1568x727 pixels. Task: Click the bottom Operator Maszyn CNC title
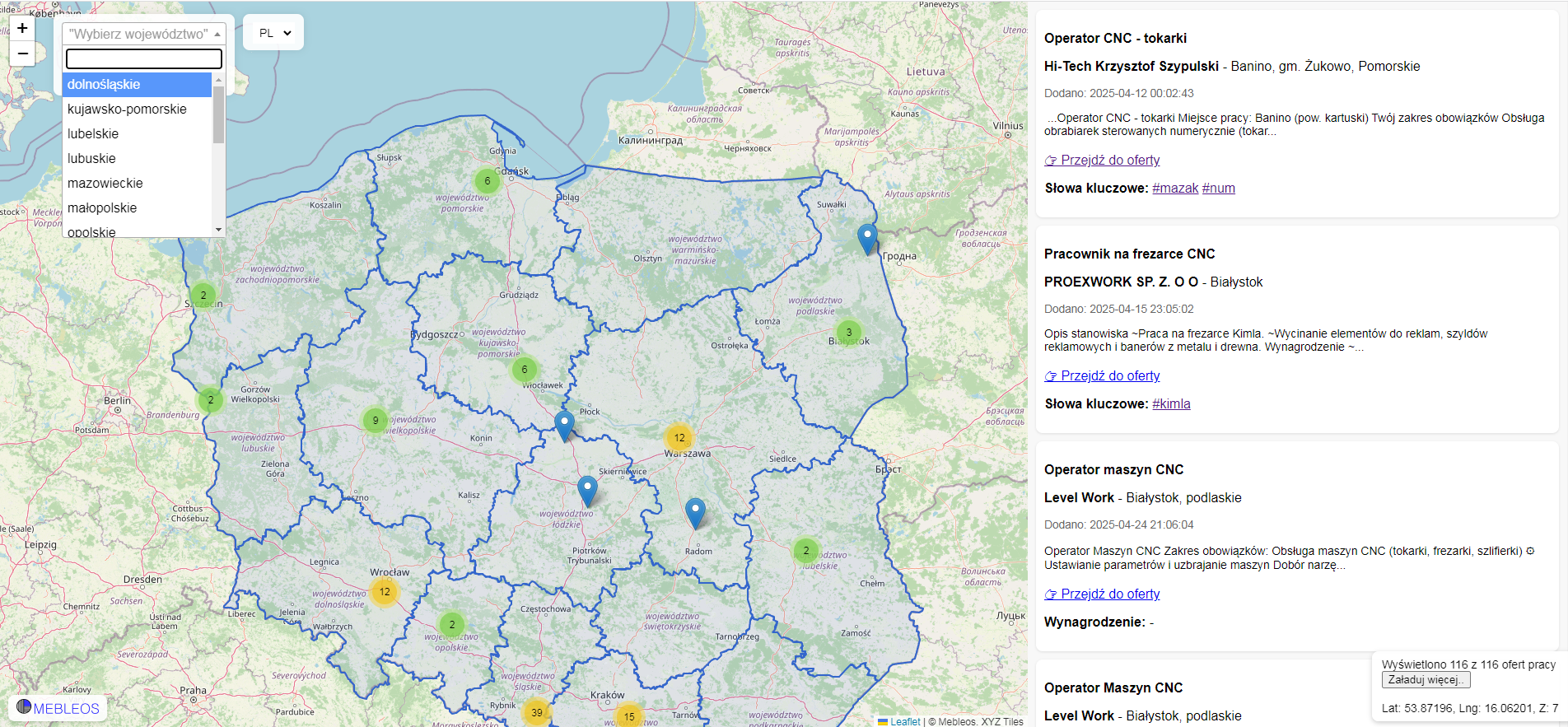[x=1113, y=688]
